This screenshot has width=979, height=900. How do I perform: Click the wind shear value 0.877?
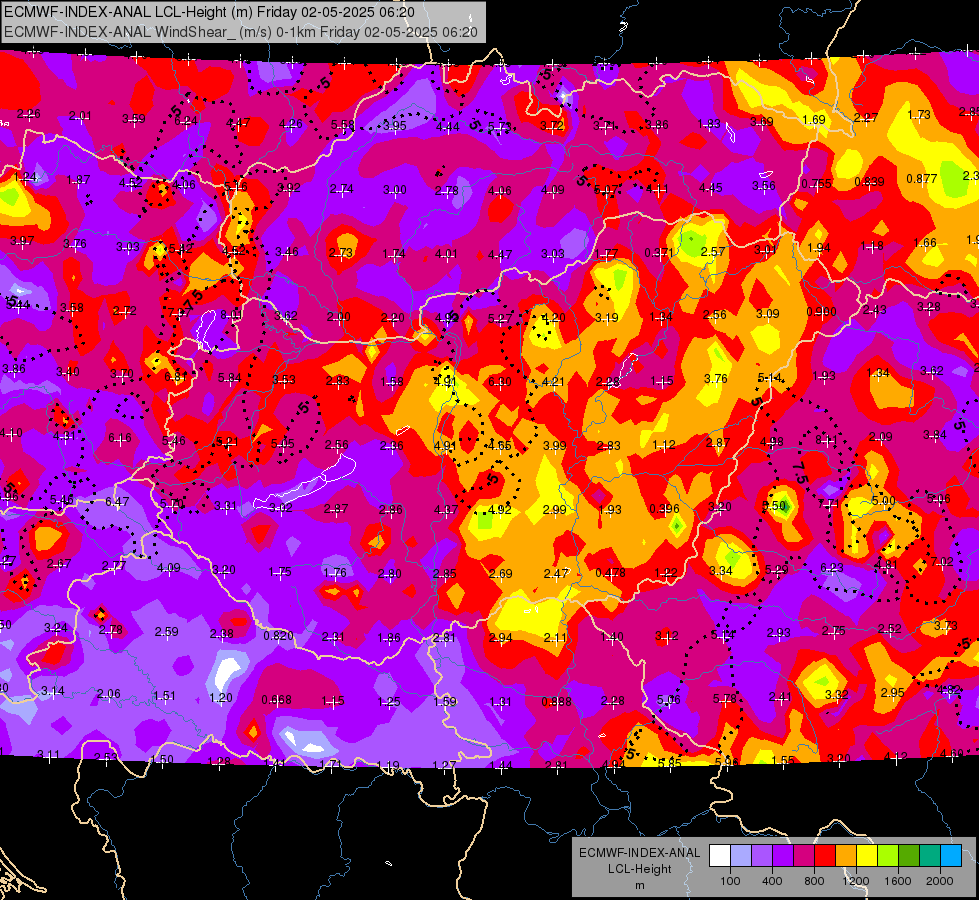pos(922,179)
